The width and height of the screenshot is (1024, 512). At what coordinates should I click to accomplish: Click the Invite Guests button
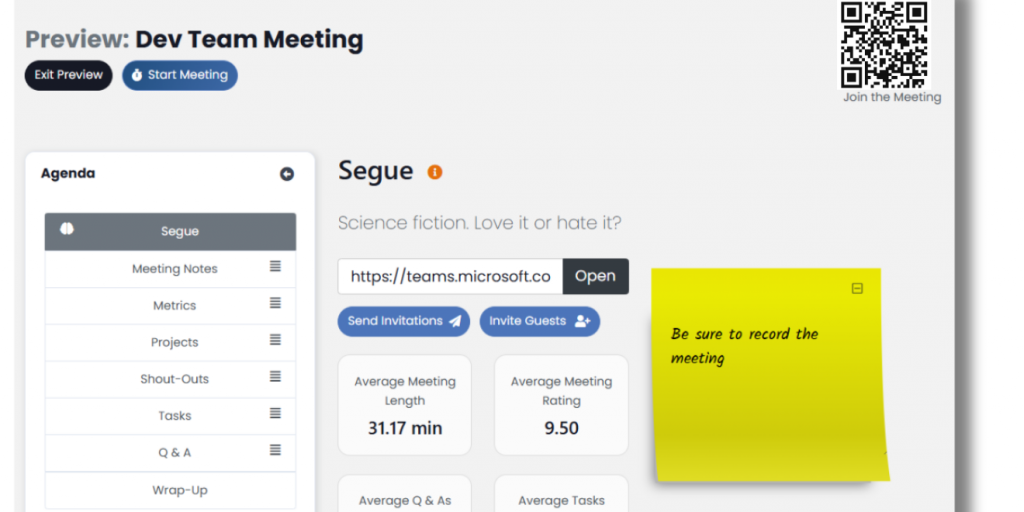pos(540,321)
